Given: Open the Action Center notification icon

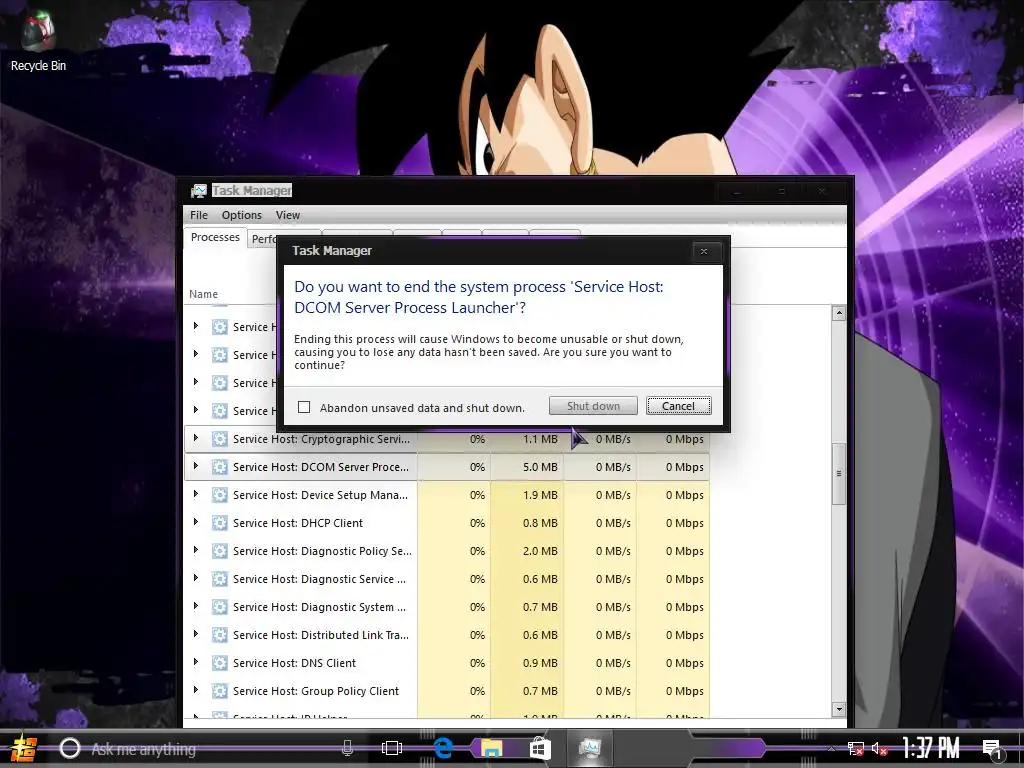Looking at the screenshot, I should [x=992, y=749].
